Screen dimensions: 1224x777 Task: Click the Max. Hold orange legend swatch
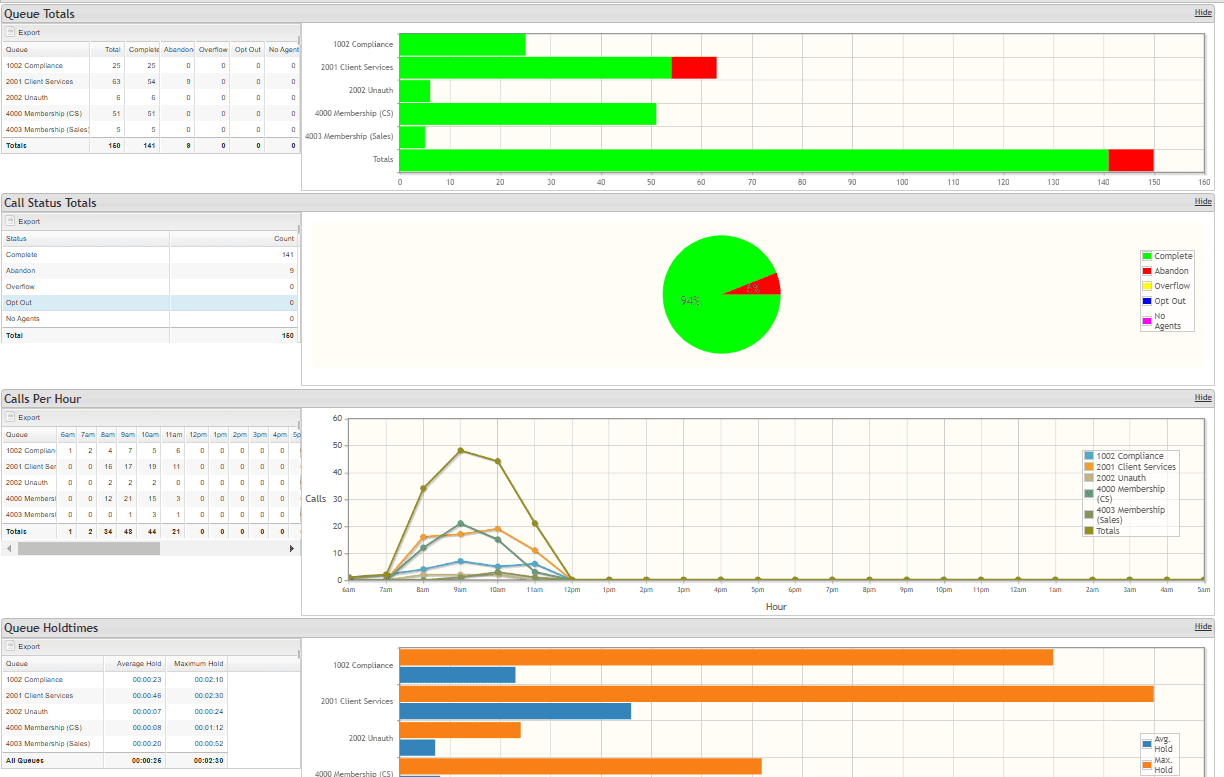(1147, 765)
